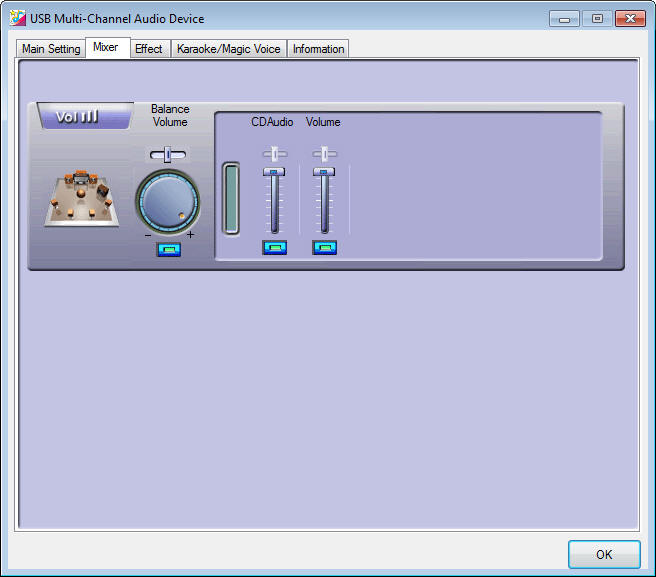
Task: Toggle the CDAudio mute button
Action: coord(274,247)
